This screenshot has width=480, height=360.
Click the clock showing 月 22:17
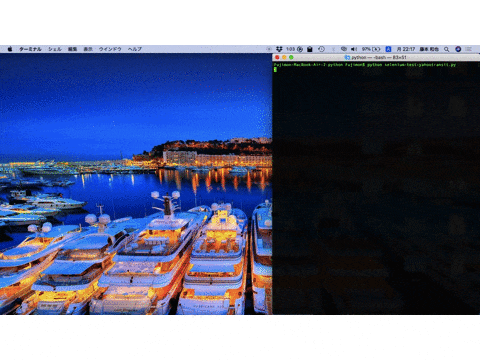tap(406, 49)
